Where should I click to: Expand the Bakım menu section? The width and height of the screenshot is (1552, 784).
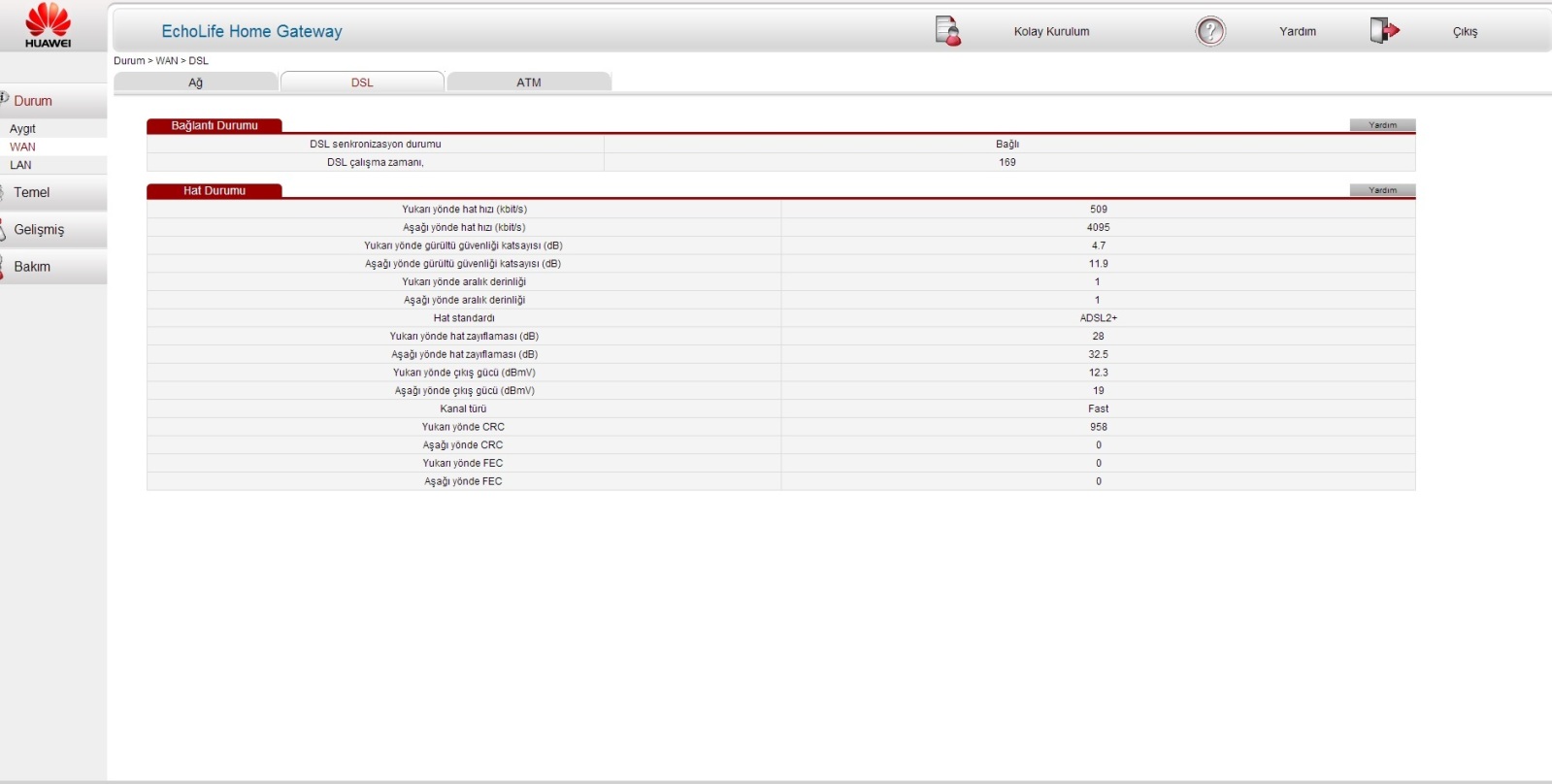32,266
